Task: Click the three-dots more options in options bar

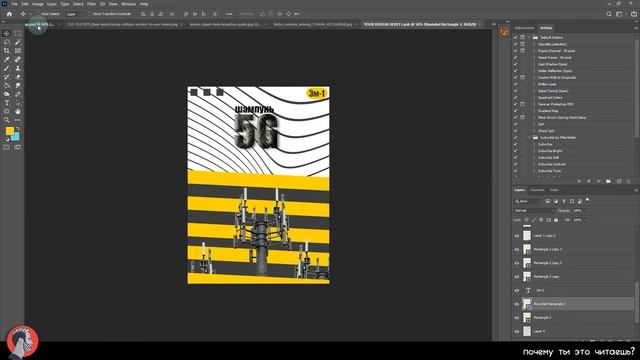Action: pyautogui.click(x=229, y=14)
